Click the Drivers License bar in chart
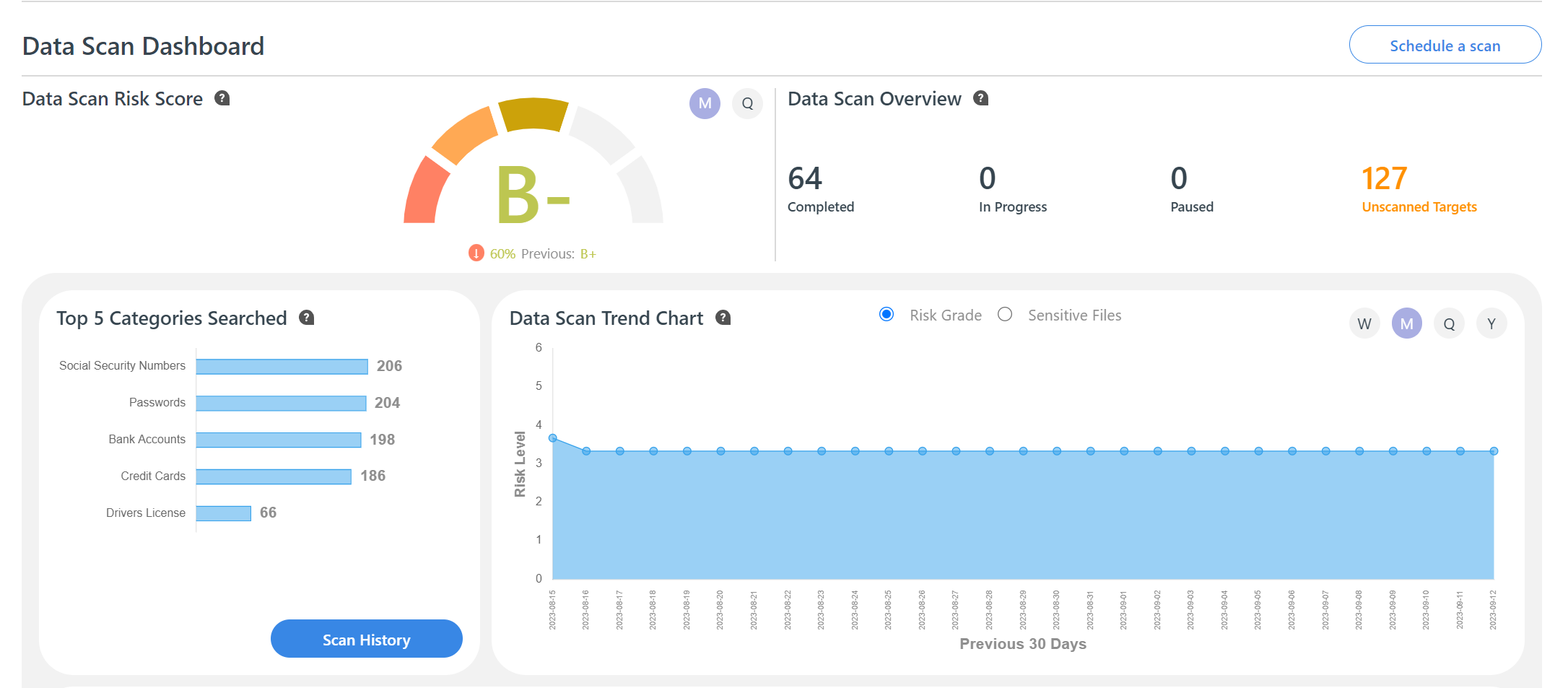 [x=223, y=513]
